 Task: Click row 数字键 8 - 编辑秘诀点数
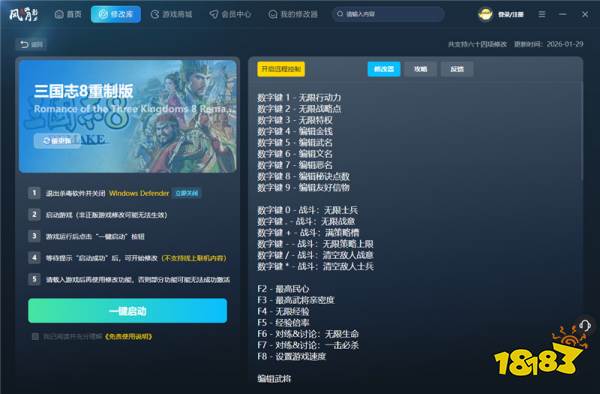(x=303, y=176)
